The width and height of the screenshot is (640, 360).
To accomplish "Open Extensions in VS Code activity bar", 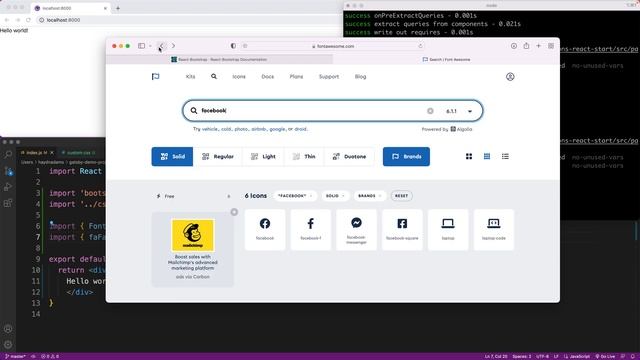I will (8, 203).
